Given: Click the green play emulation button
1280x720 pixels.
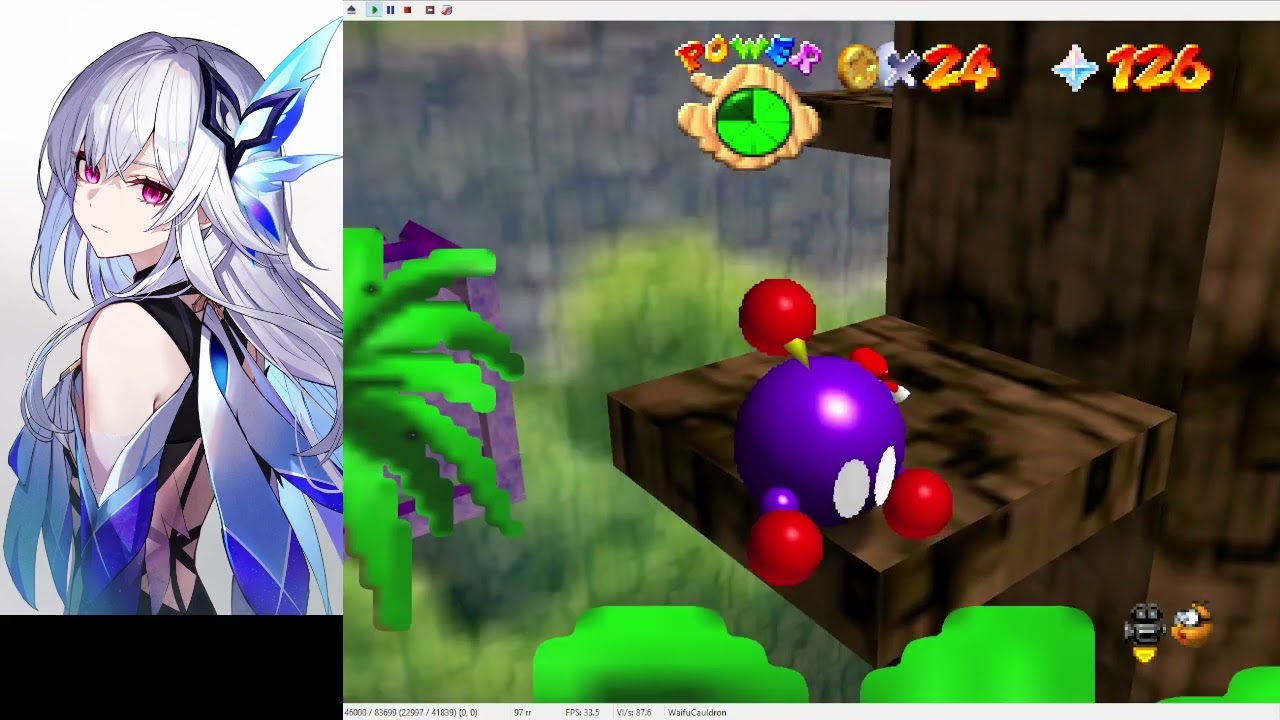Looking at the screenshot, I should click(374, 10).
